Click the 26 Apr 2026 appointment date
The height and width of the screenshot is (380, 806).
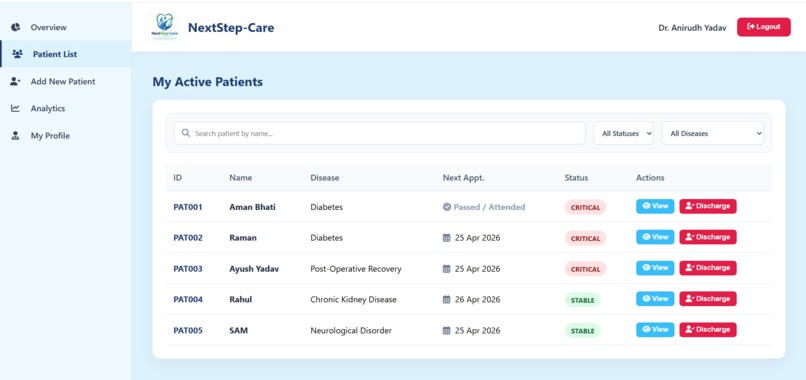(x=478, y=299)
